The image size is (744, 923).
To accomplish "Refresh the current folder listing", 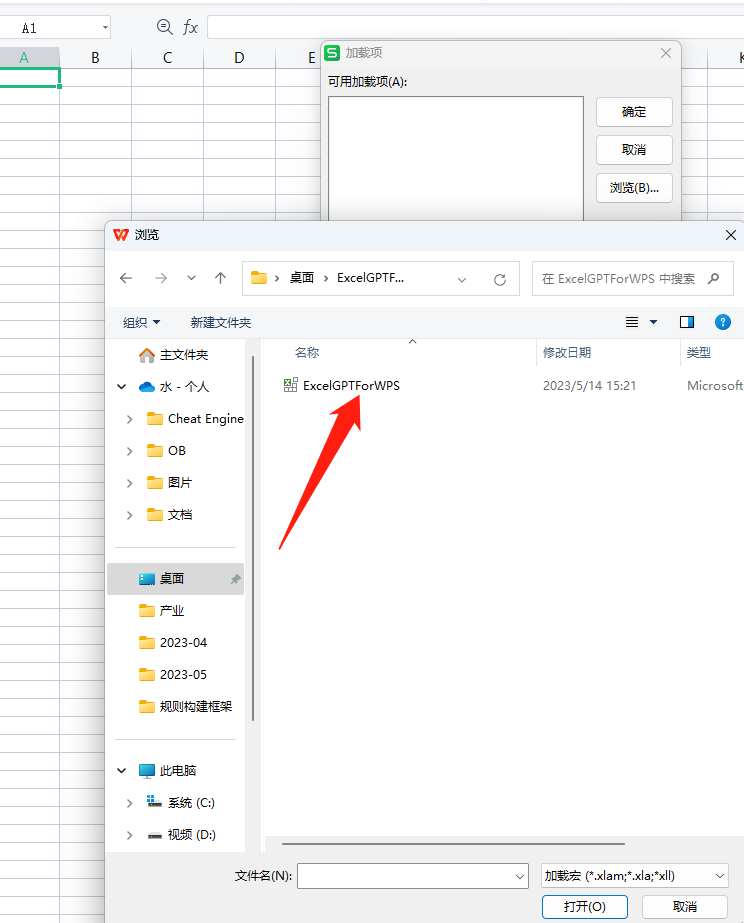I will tap(500, 279).
